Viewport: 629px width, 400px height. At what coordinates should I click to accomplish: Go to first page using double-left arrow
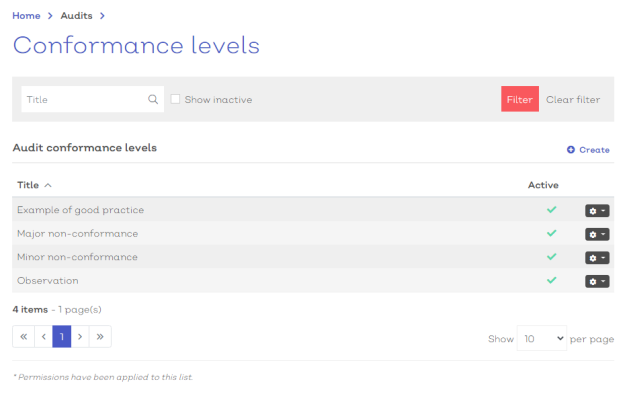pyautogui.click(x=23, y=337)
